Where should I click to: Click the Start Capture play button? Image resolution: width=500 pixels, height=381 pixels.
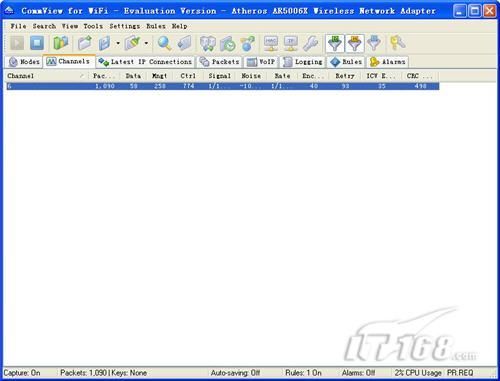pyautogui.click(x=17, y=43)
